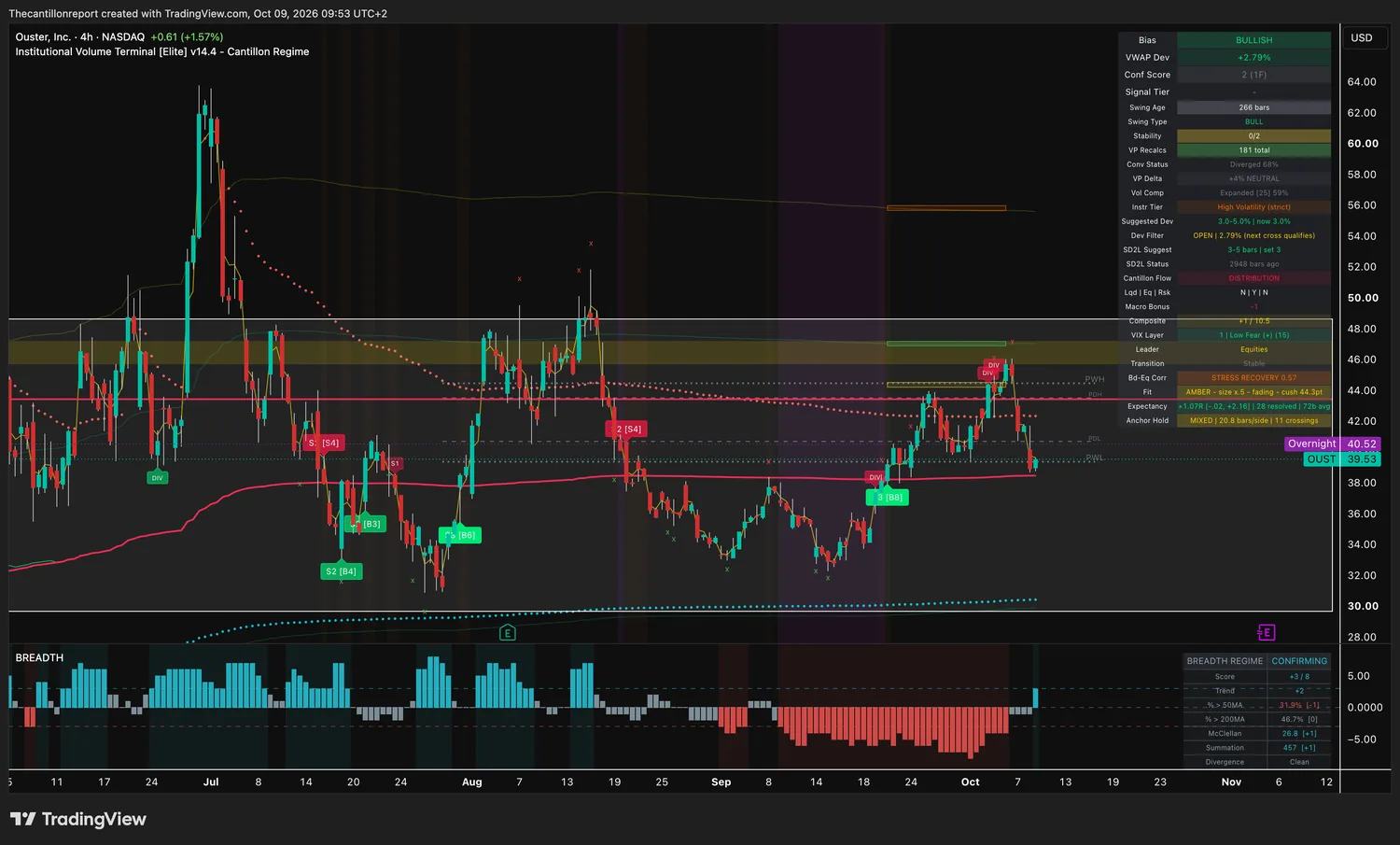Click the small red S1 label

click(x=395, y=463)
